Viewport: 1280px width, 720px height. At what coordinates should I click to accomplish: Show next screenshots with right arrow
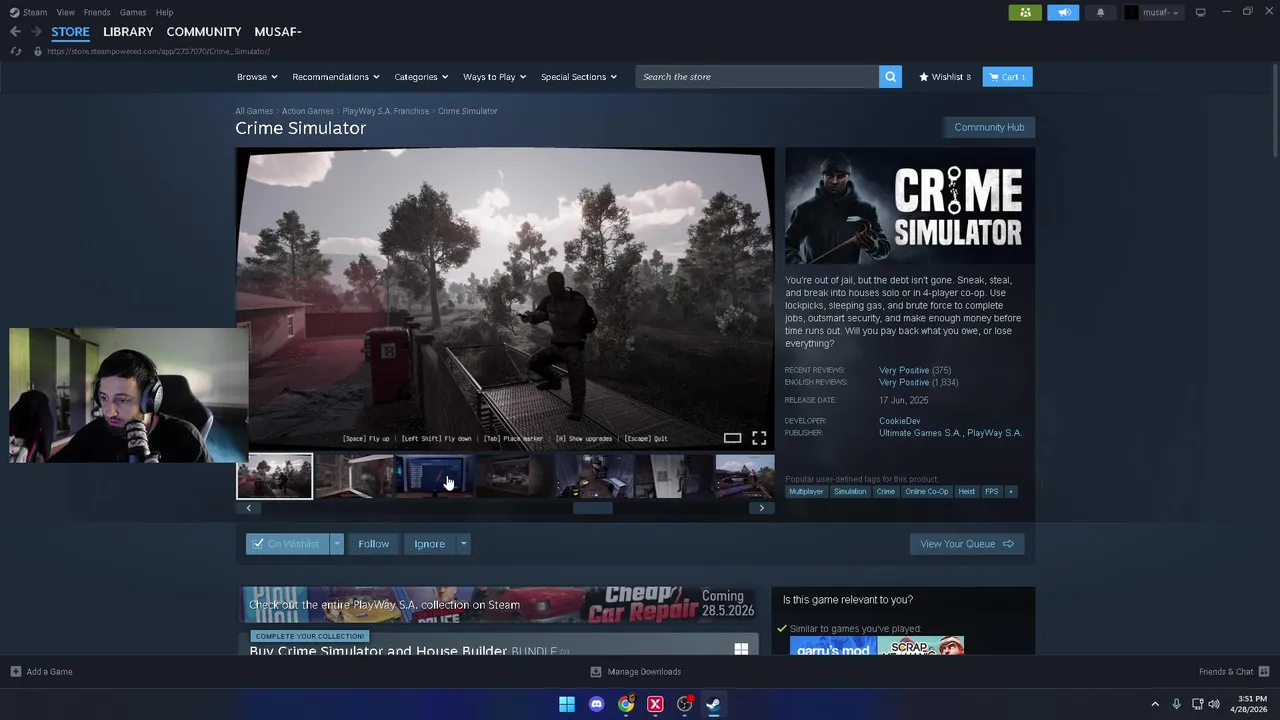coord(761,508)
